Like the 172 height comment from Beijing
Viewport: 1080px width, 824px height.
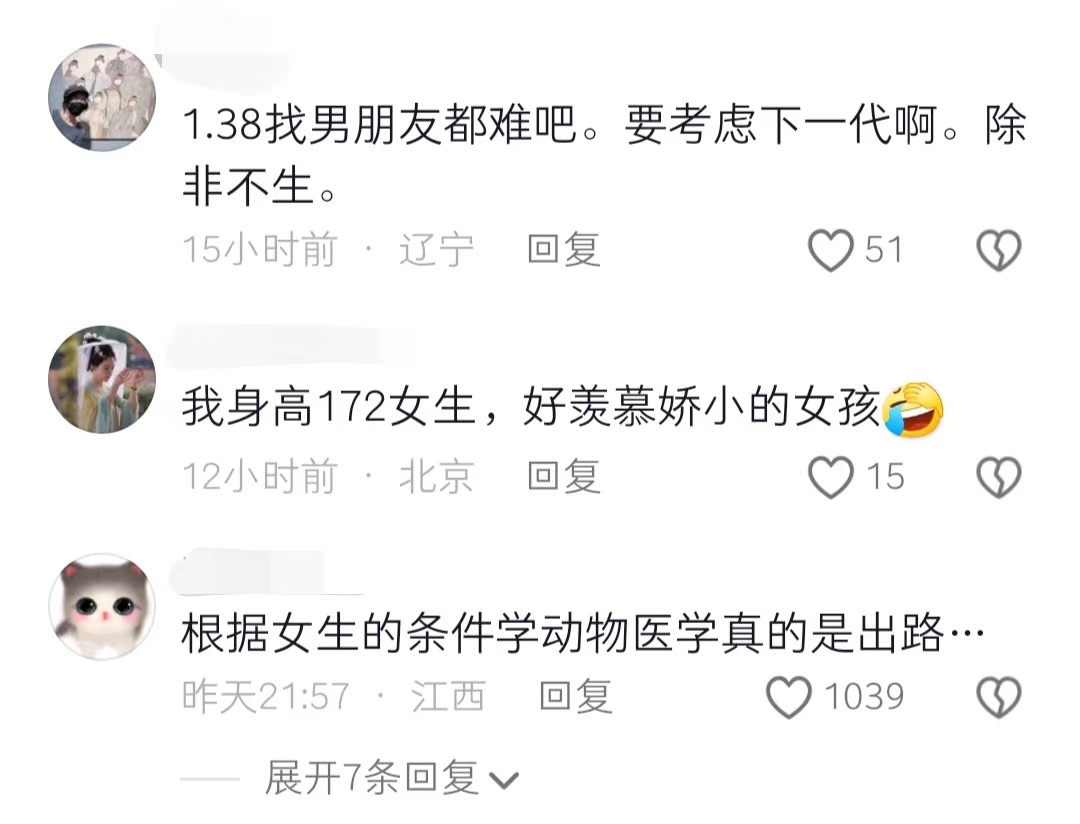click(x=831, y=477)
